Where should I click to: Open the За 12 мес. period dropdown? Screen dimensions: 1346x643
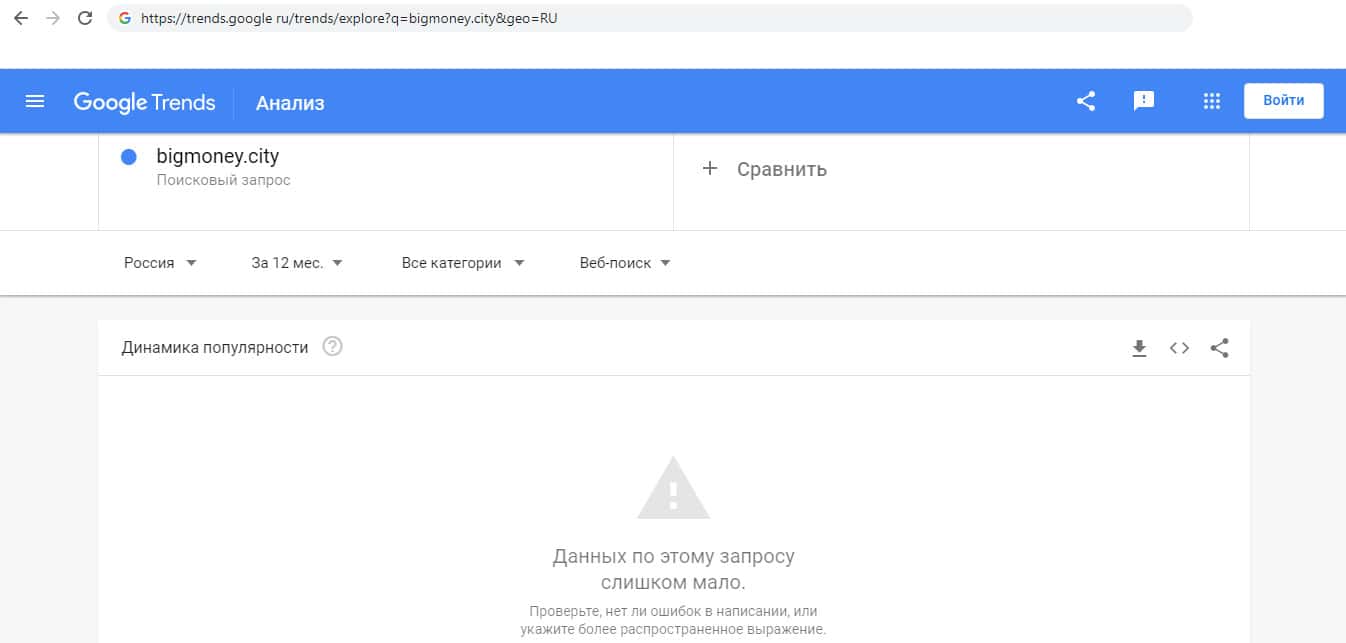tap(297, 263)
